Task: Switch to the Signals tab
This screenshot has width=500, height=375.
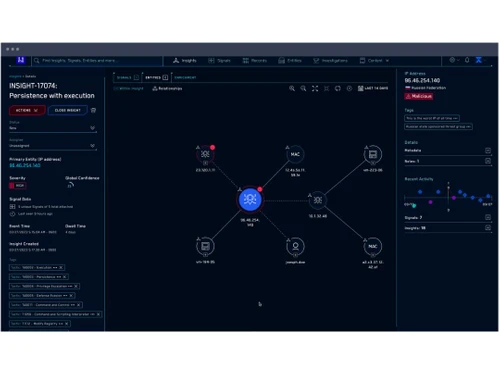Action: coord(127,78)
